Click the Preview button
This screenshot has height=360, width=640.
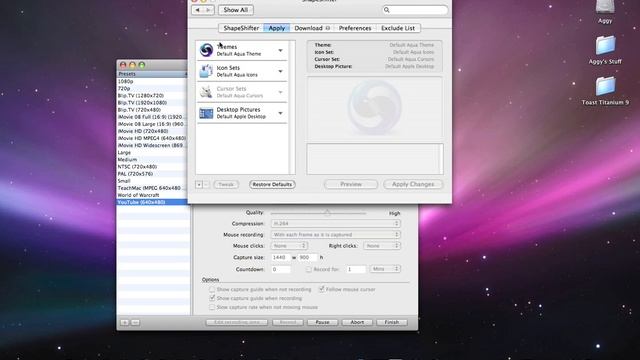point(351,184)
